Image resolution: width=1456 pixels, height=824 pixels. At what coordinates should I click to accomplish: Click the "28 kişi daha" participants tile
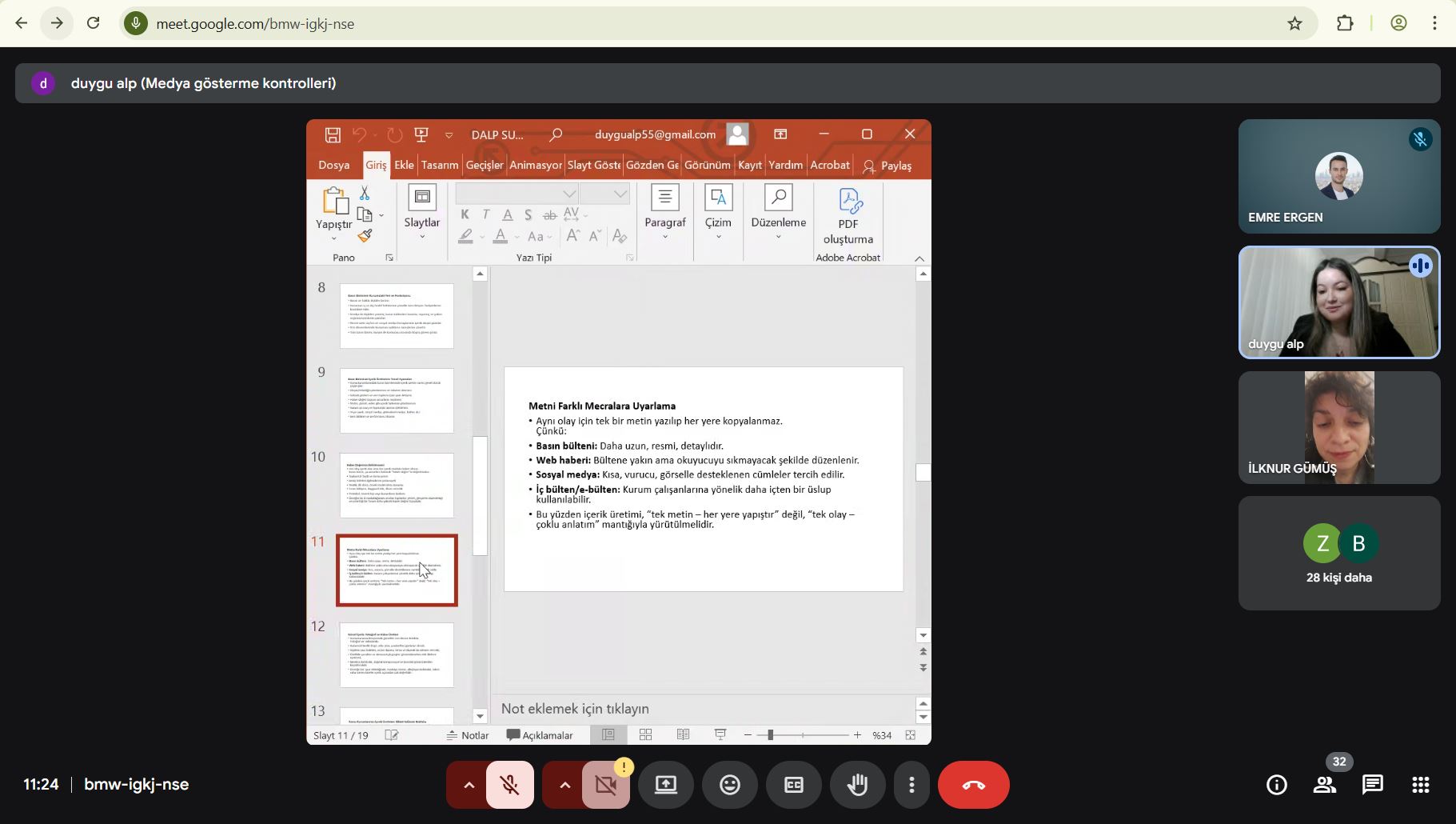[1338, 553]
